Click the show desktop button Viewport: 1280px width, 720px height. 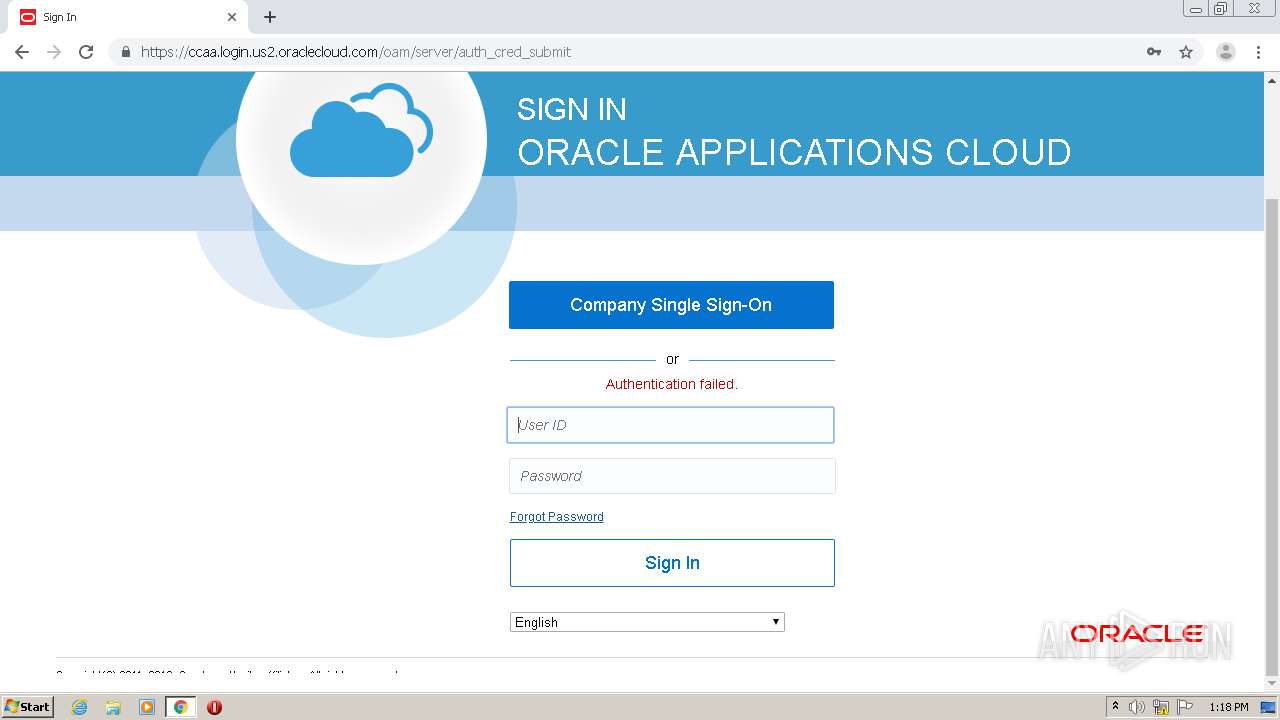[x=1268, y=707]
